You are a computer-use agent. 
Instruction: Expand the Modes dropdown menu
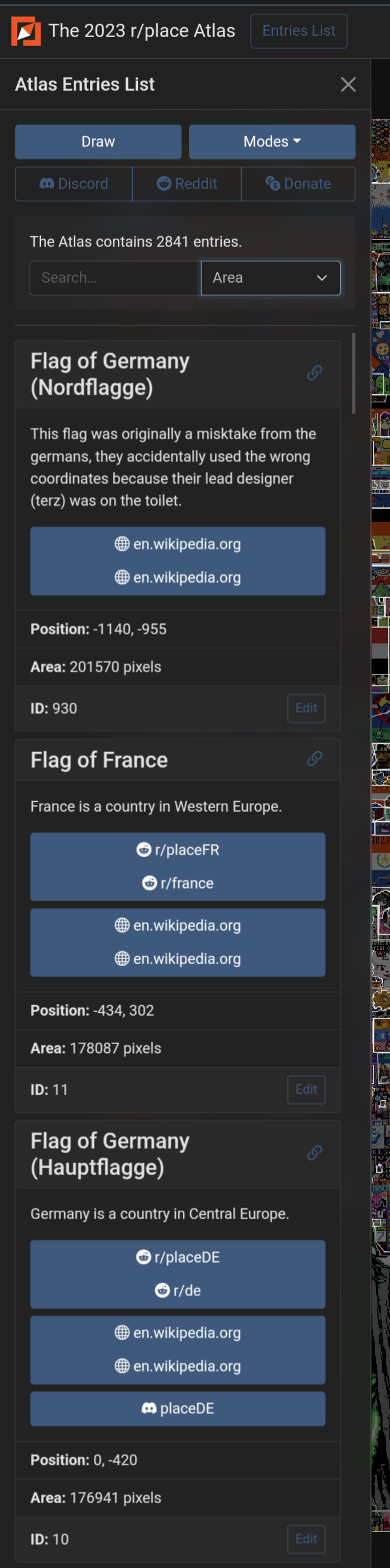(272, 142)
